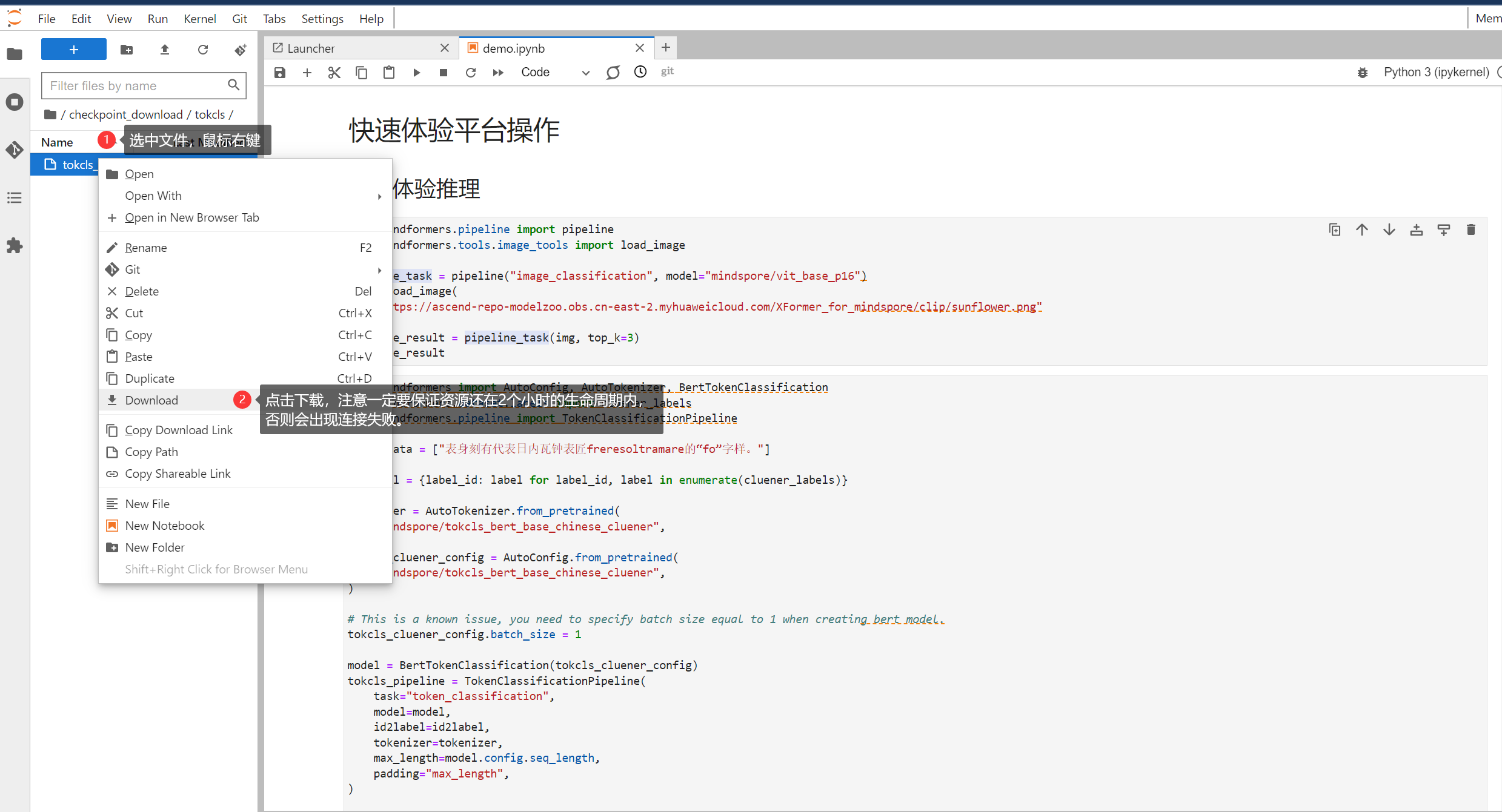Screen dimensions: 1502x812
Task: Open the Git sidebar panel icon
Action: 15,150
